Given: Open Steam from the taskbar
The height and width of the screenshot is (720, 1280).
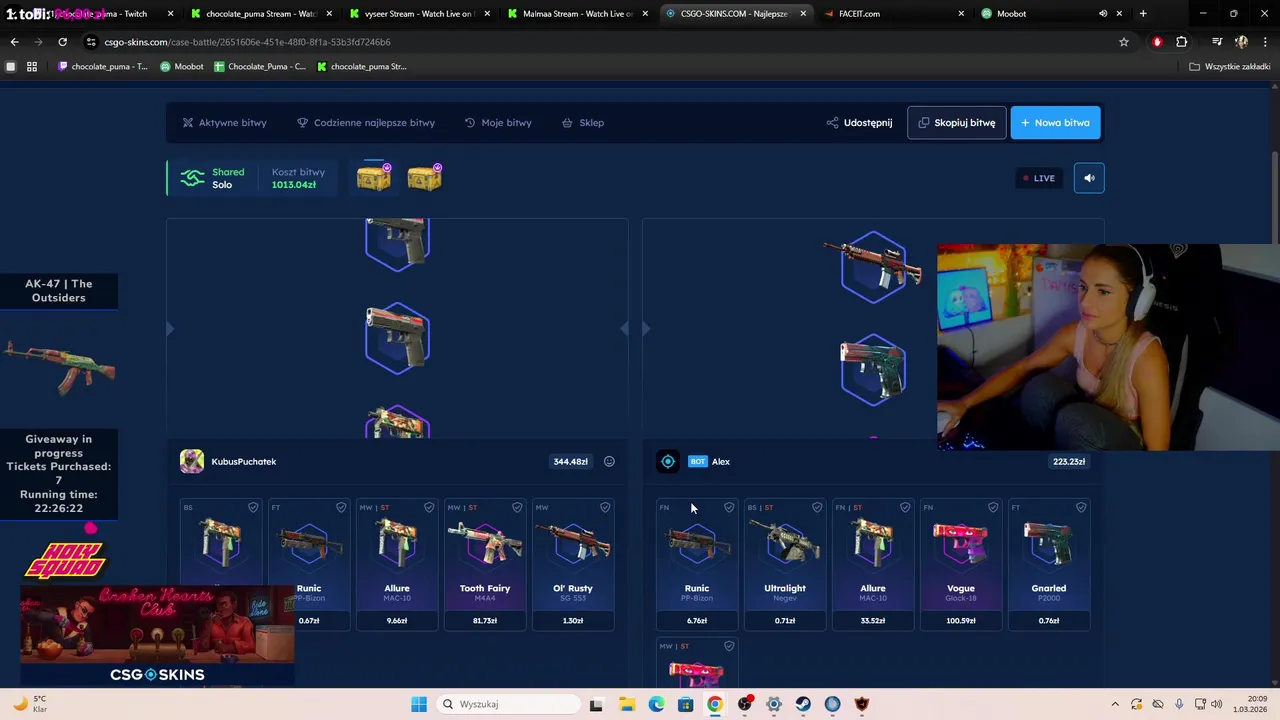Looking at the screenshot, I should pos(803,704).
